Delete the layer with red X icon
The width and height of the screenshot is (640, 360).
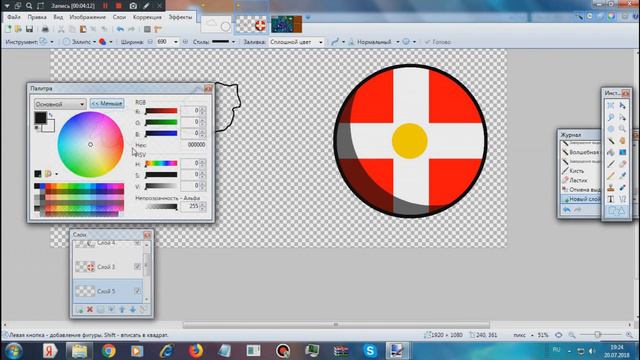(x=90, y=310)
